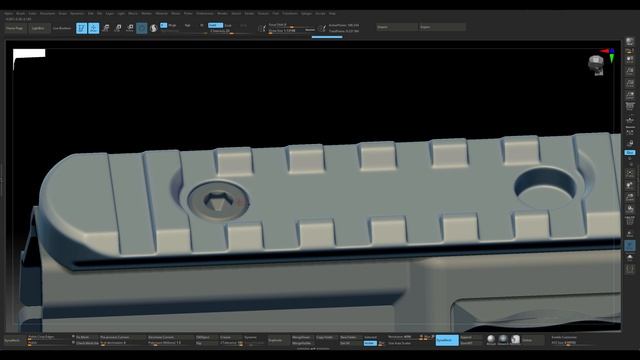
Task: Activate the Scale transform icon
Action: coord(118,28)
